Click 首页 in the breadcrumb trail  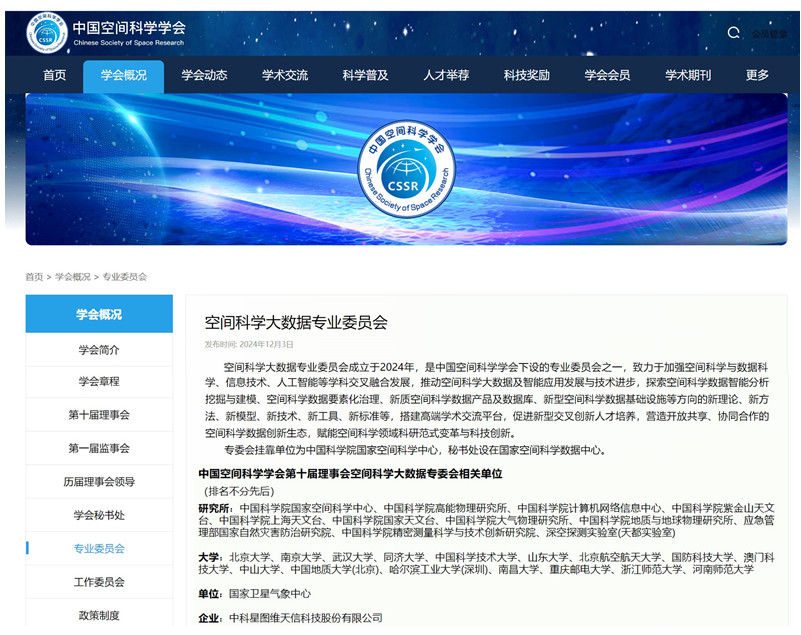click(34, 277)
